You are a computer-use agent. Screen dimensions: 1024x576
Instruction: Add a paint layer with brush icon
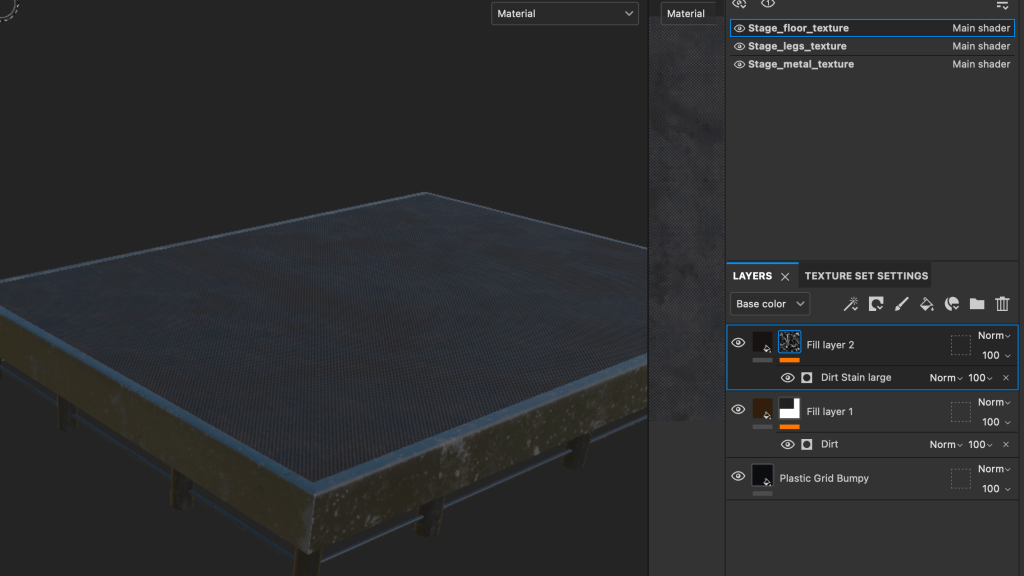[x=901, y=304]
